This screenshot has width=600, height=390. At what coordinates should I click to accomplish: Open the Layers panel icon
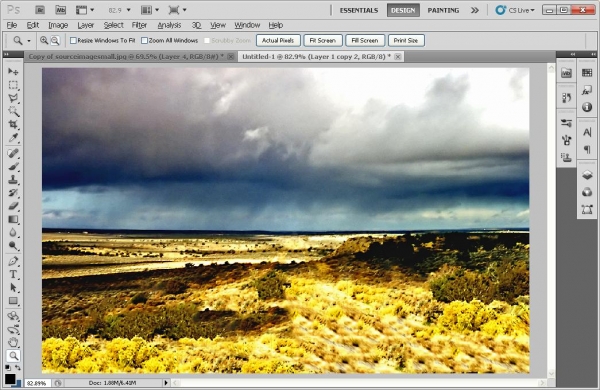point(587,175)
